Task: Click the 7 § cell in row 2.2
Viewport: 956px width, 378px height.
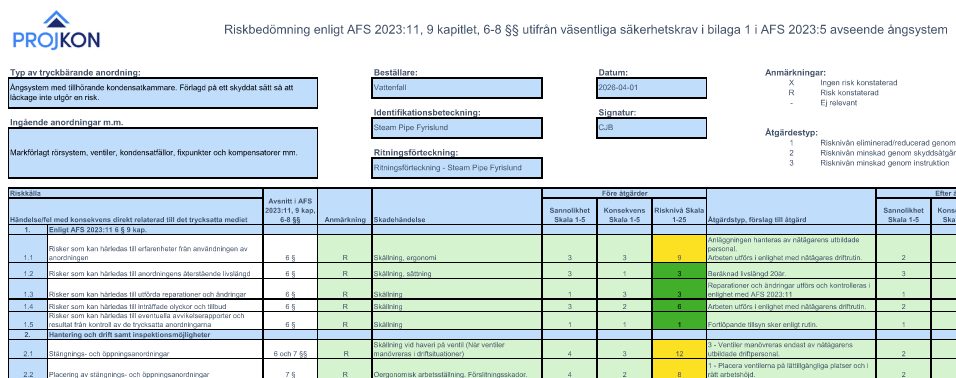Action: pyautogui.click(x=290, y=369)
